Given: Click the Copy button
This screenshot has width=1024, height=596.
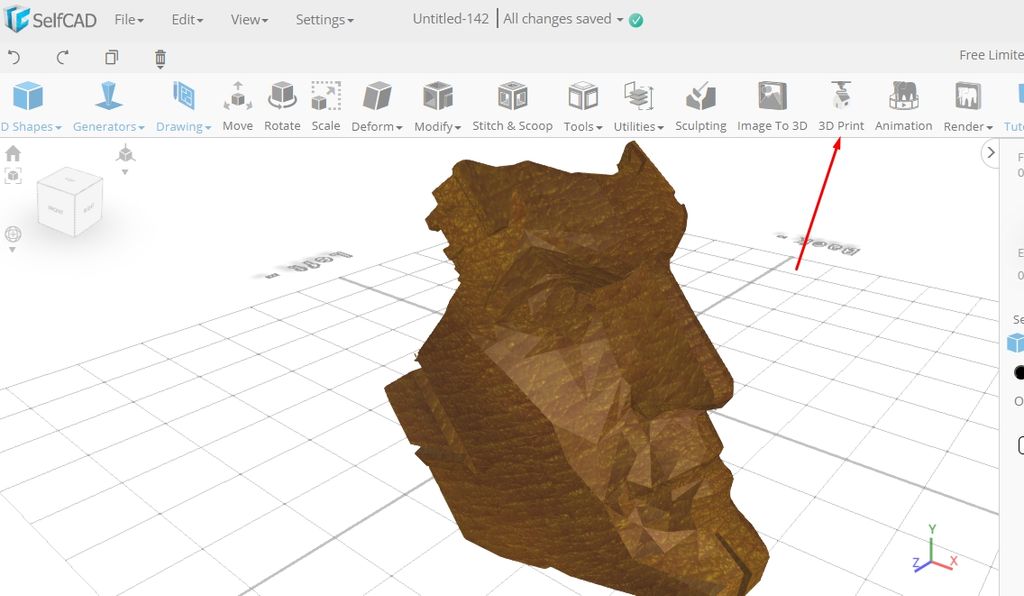Looking at the screenshot, I should pos(111,58).
